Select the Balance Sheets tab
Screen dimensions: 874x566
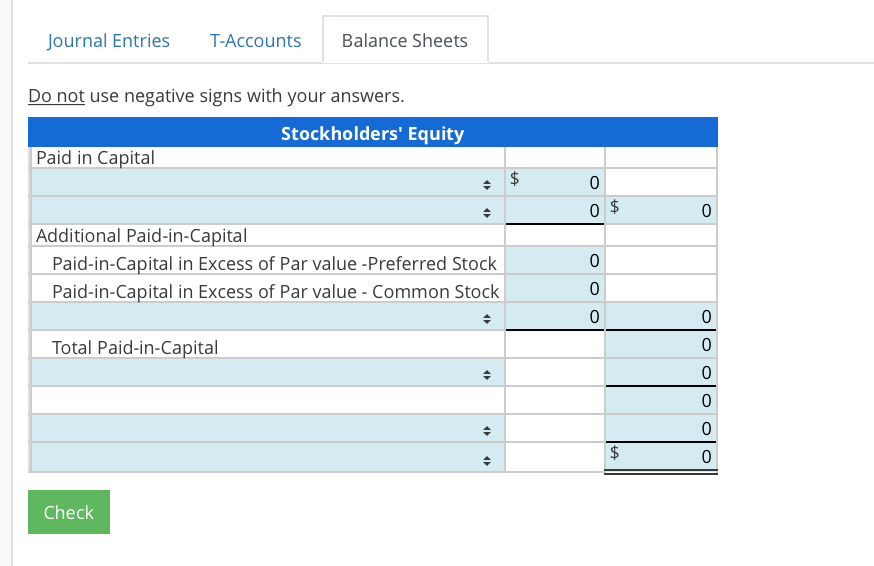coord(404,41)
